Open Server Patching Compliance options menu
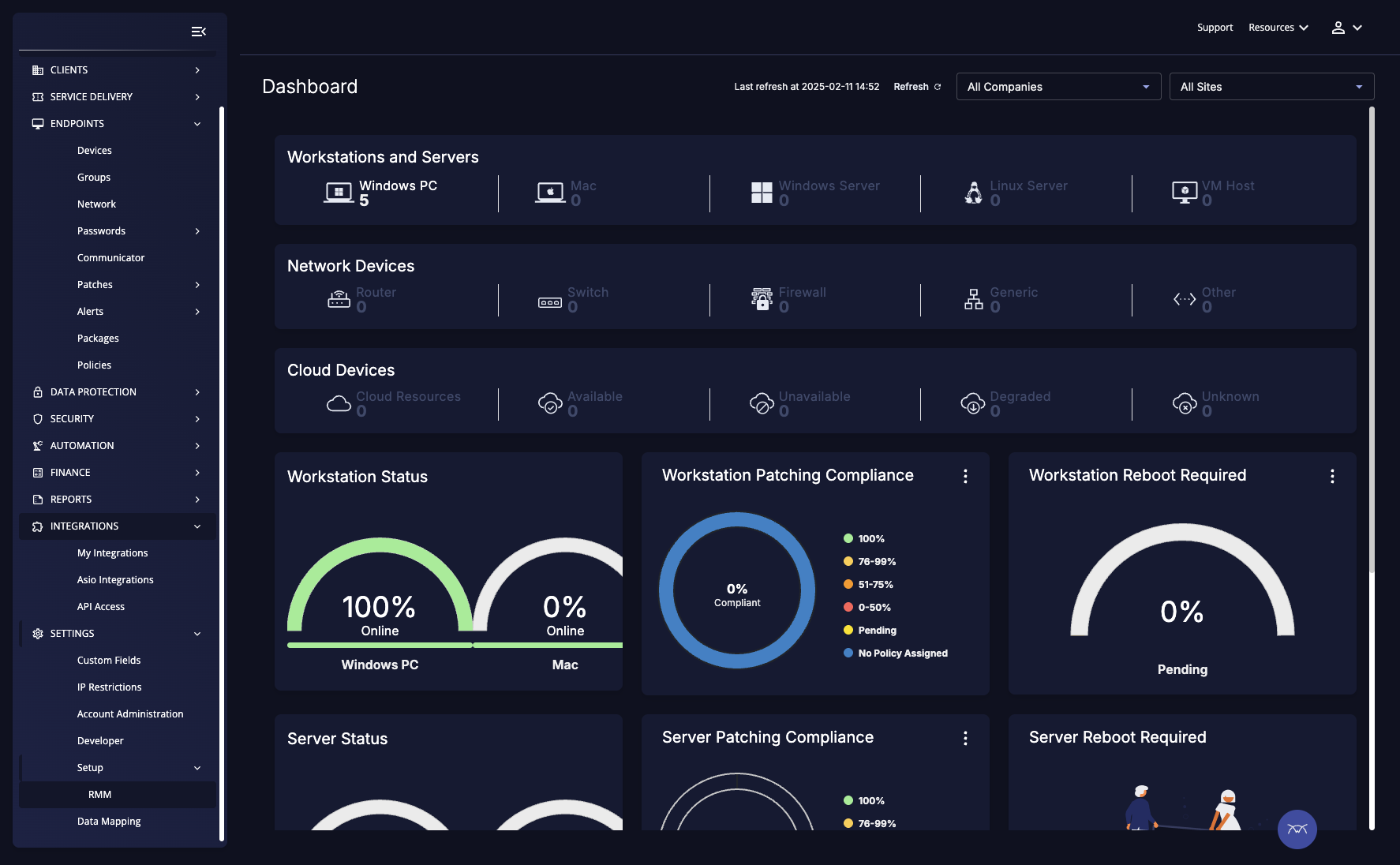Image resolution: width=1400 pixels, height=865 pixels. [x=965, y=738]
